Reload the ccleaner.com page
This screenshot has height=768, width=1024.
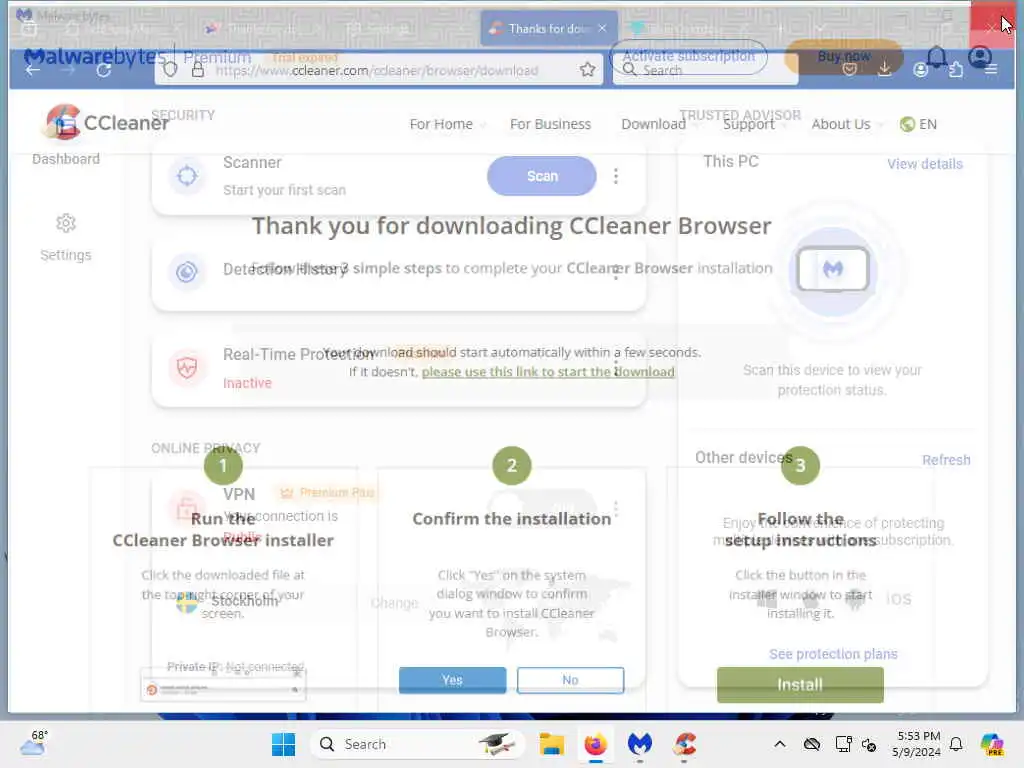point(103,70)
